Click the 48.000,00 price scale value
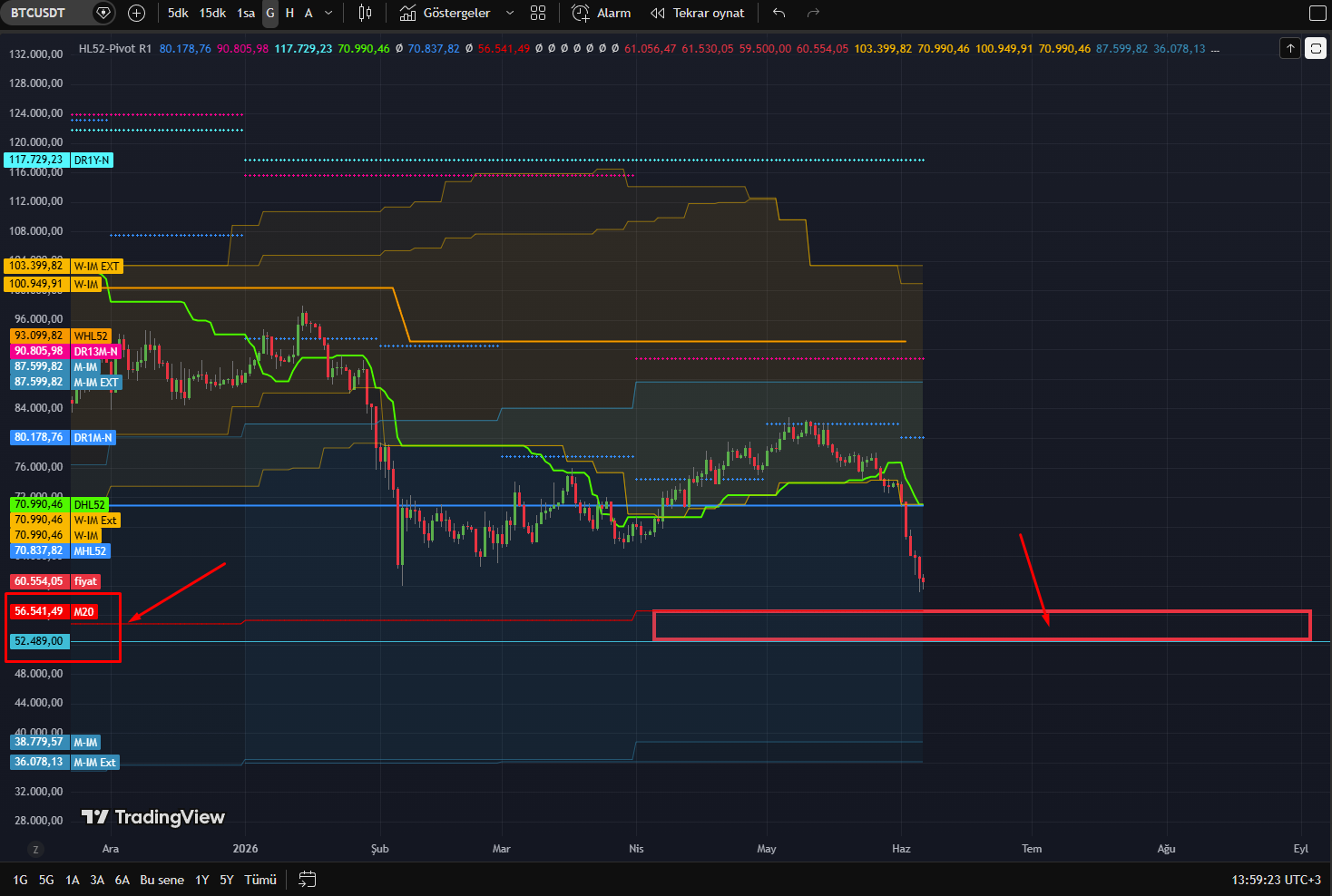This screenshot has width=1332, height=896. [39, 674]
